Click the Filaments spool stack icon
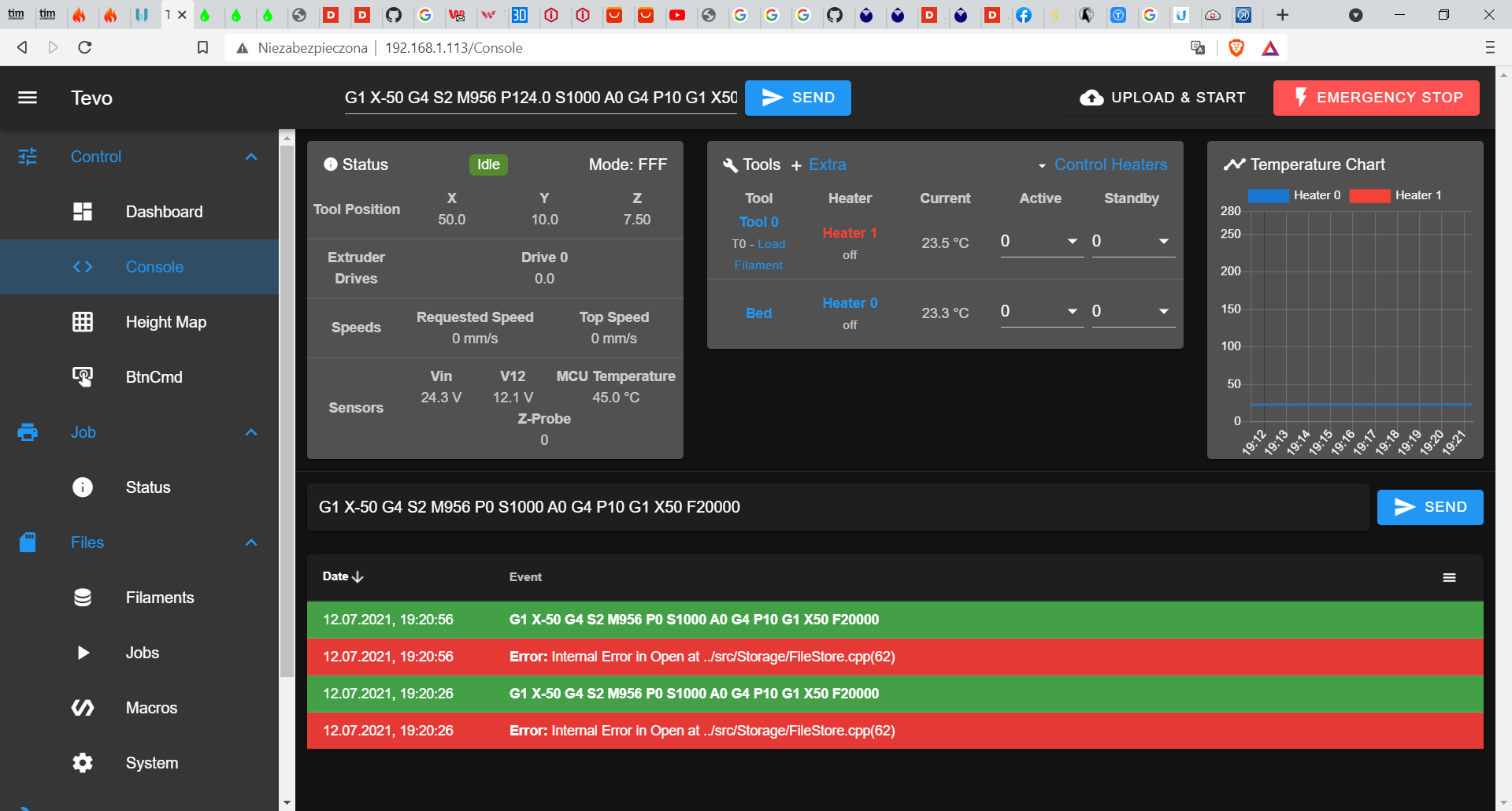This screenshot has width=1512, height=811. click(83, 598)
